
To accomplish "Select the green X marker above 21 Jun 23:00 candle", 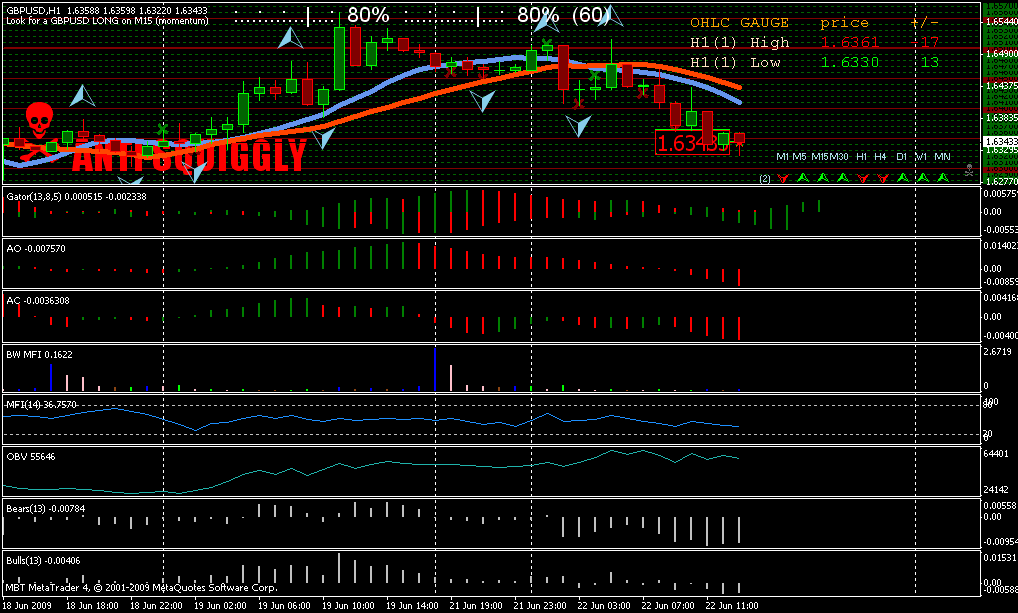I will pos(547,44).
